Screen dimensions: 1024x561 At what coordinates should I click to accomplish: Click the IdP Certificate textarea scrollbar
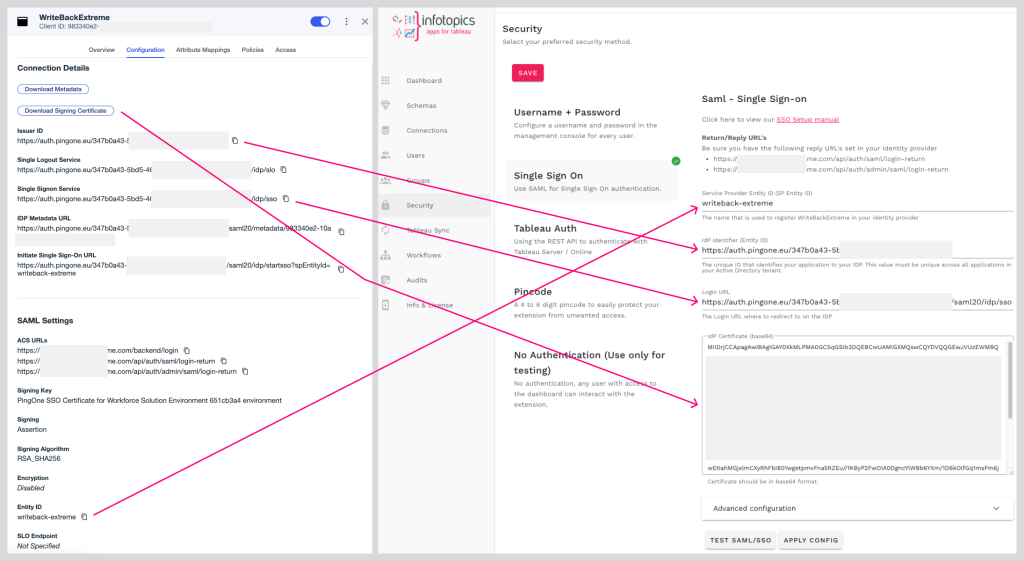(1010, 400)
